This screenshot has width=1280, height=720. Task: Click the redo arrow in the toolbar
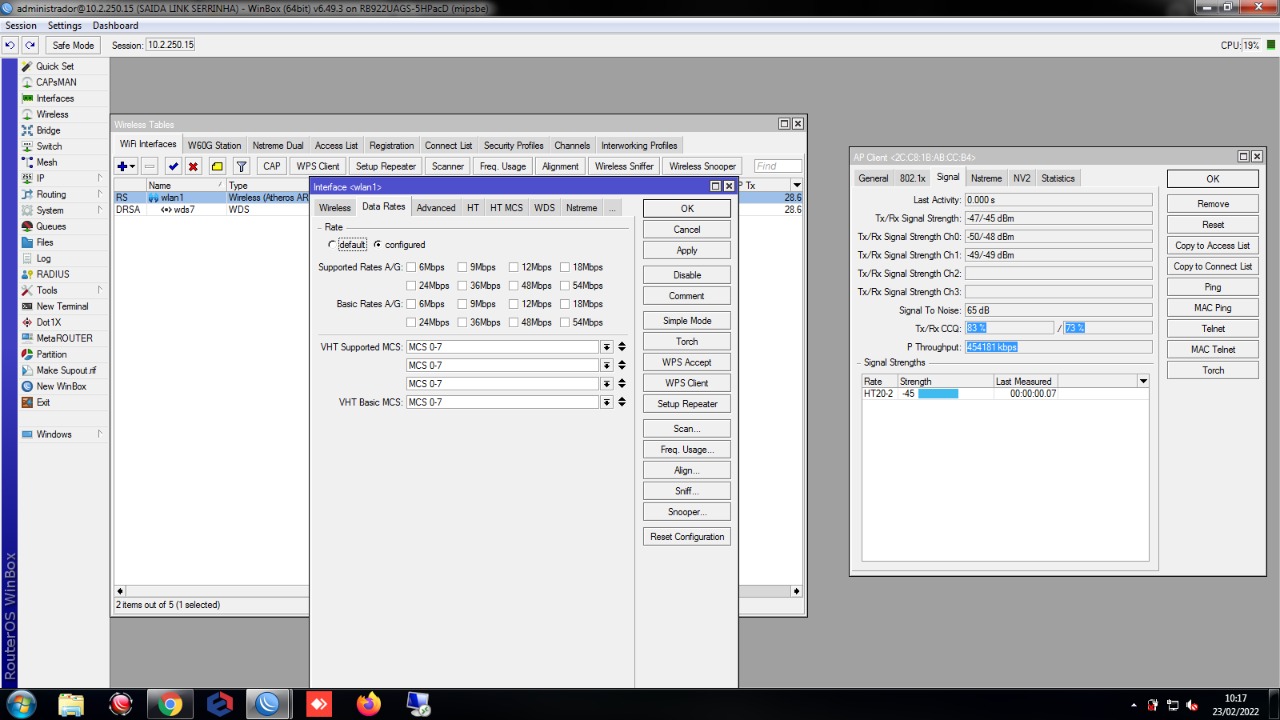[x=30, y=45]
